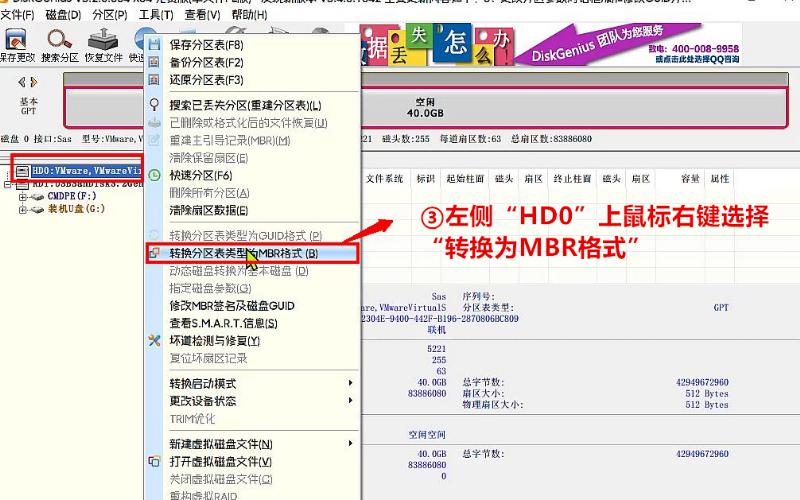Click the Save Changes (保存更改) toolbar icon
Image resolution: width=800 pixels, height=500 pixels.
tap(17, 44)
